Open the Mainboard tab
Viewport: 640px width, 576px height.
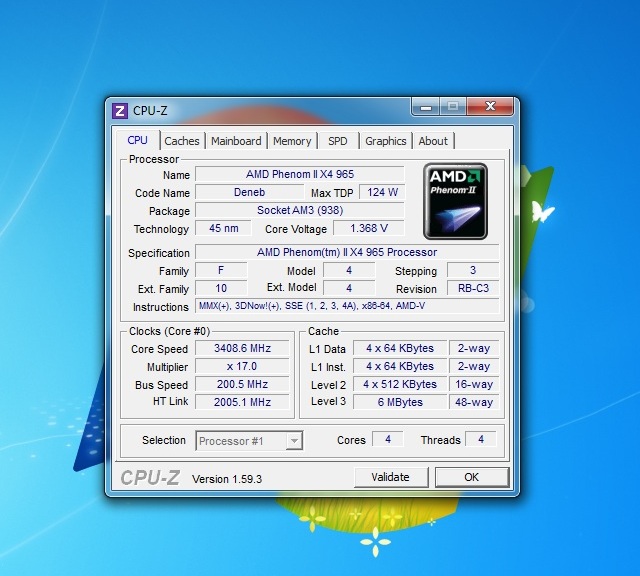(x=236, y=141)
